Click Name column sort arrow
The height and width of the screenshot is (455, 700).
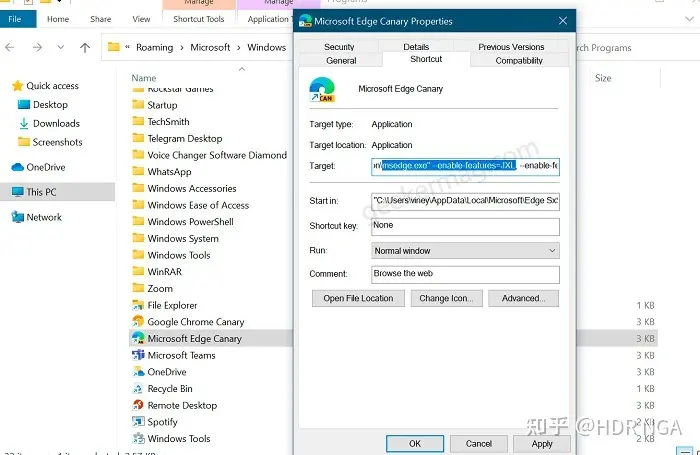[x=242, y=69]
